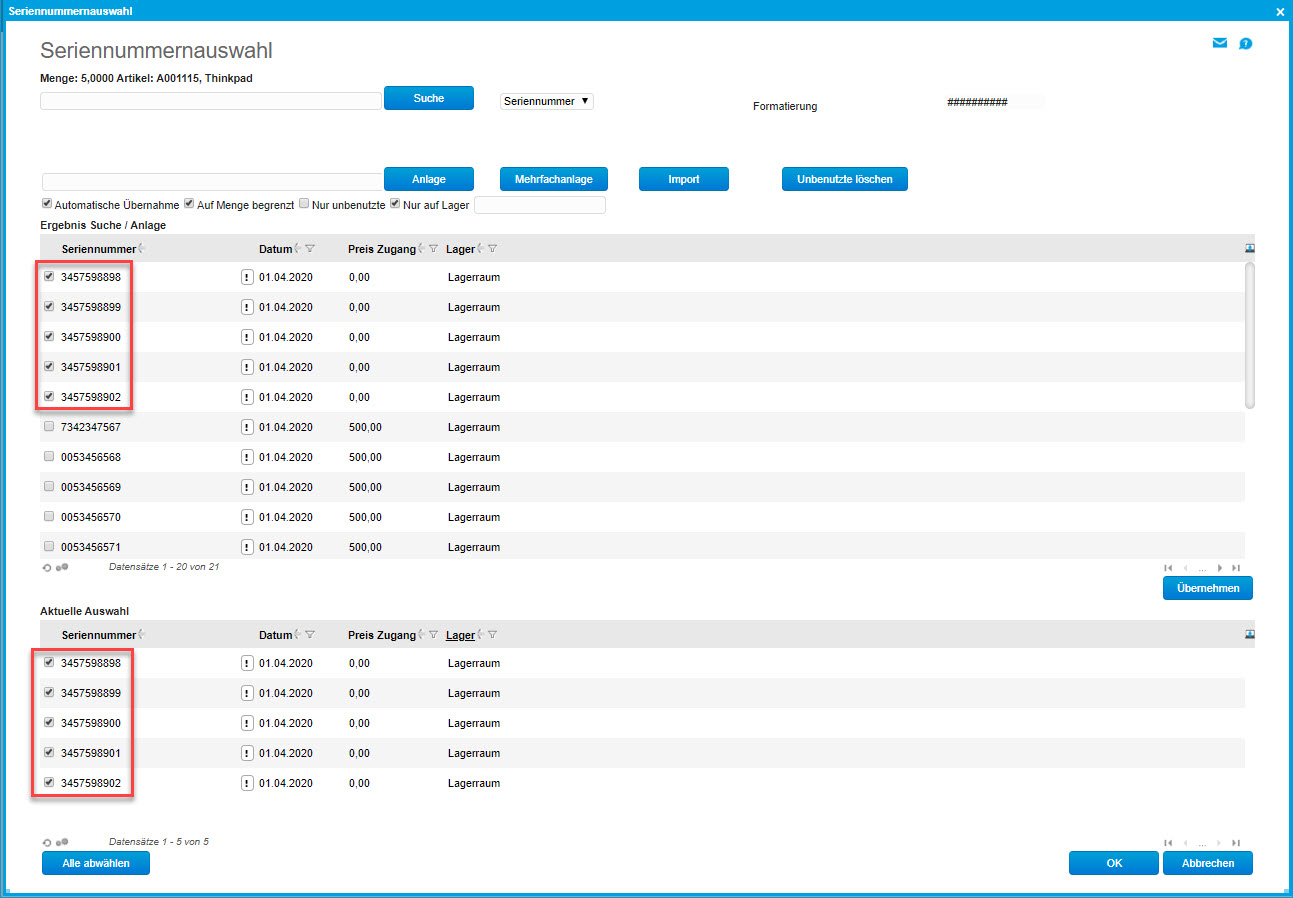Viewport: 1293px width, 898px height.
Task: Jump to first page of Ergebnis Suche / Anlage records
Action: [1168, 568]
